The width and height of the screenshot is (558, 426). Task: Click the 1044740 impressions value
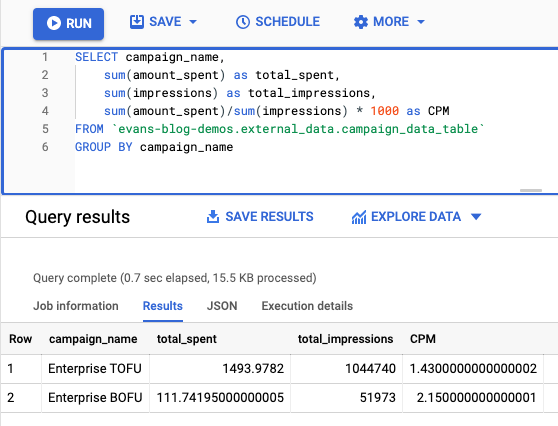click(x=370, y=369)
